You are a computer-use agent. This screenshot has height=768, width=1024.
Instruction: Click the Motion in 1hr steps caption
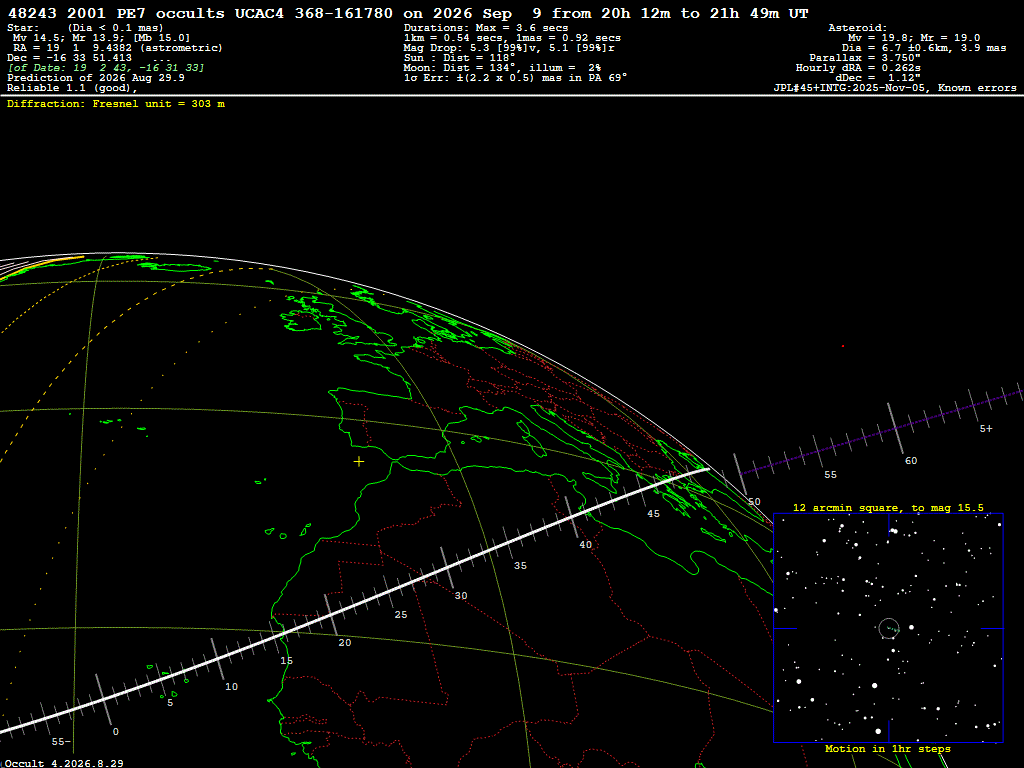pyautogui.click(x=888, y=748)
